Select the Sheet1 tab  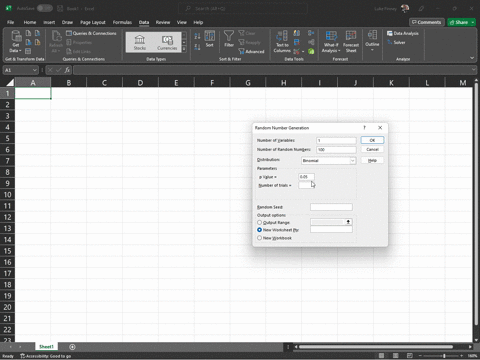(x=46, y=347)
